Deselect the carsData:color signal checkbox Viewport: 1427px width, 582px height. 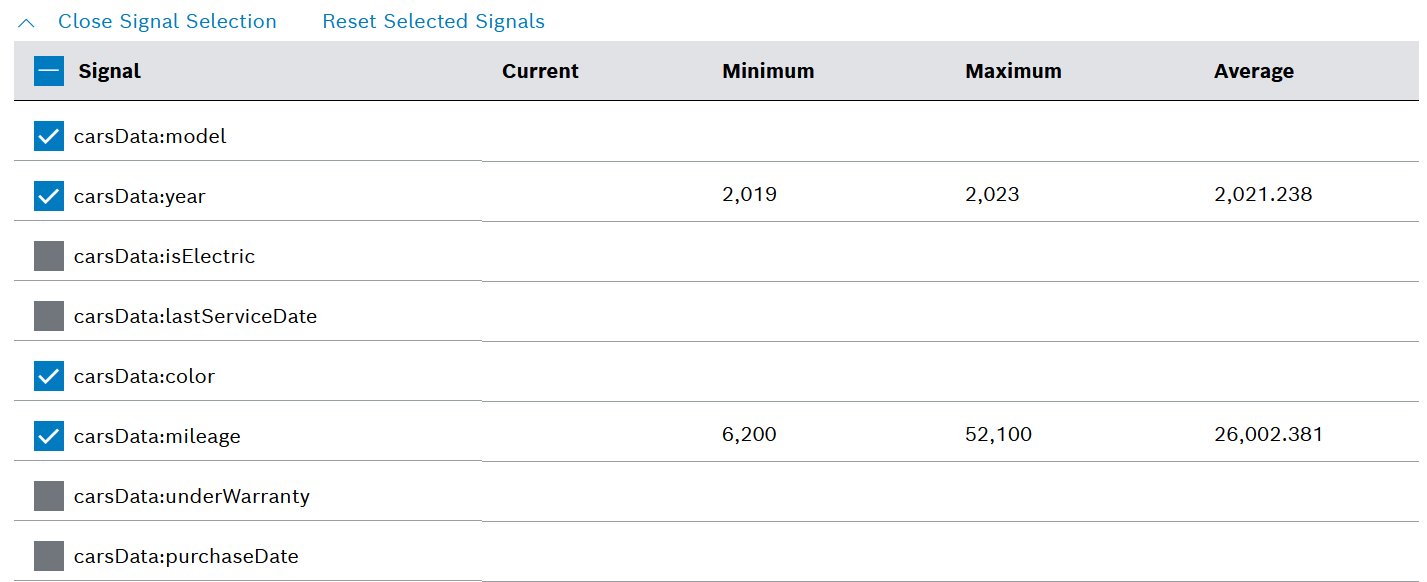coord(49,376)
